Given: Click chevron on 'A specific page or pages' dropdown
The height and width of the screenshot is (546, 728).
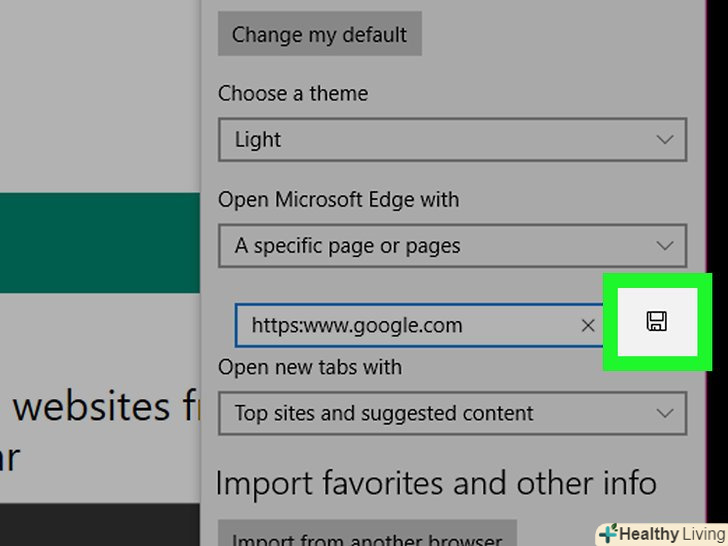Looking at the screenshot, I should point(665,246).
